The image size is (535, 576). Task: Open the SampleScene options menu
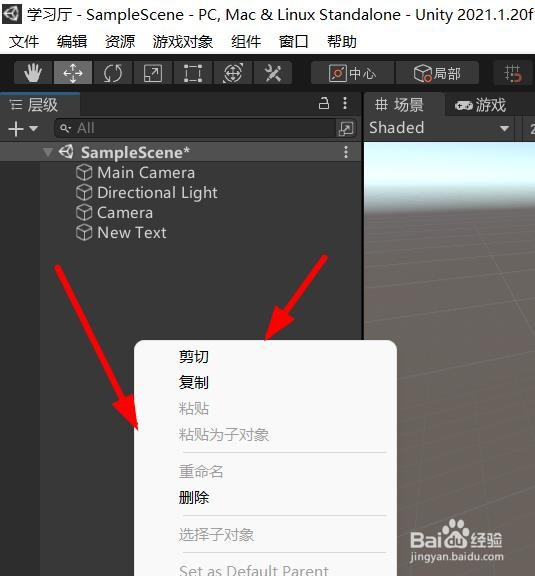coord(346,152)
